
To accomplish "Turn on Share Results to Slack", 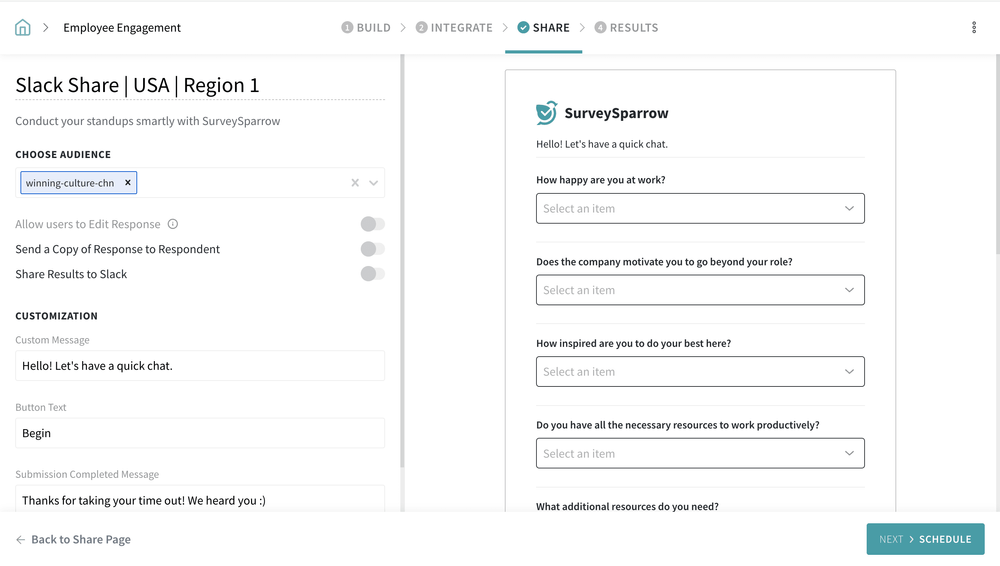I will [372, 274].
